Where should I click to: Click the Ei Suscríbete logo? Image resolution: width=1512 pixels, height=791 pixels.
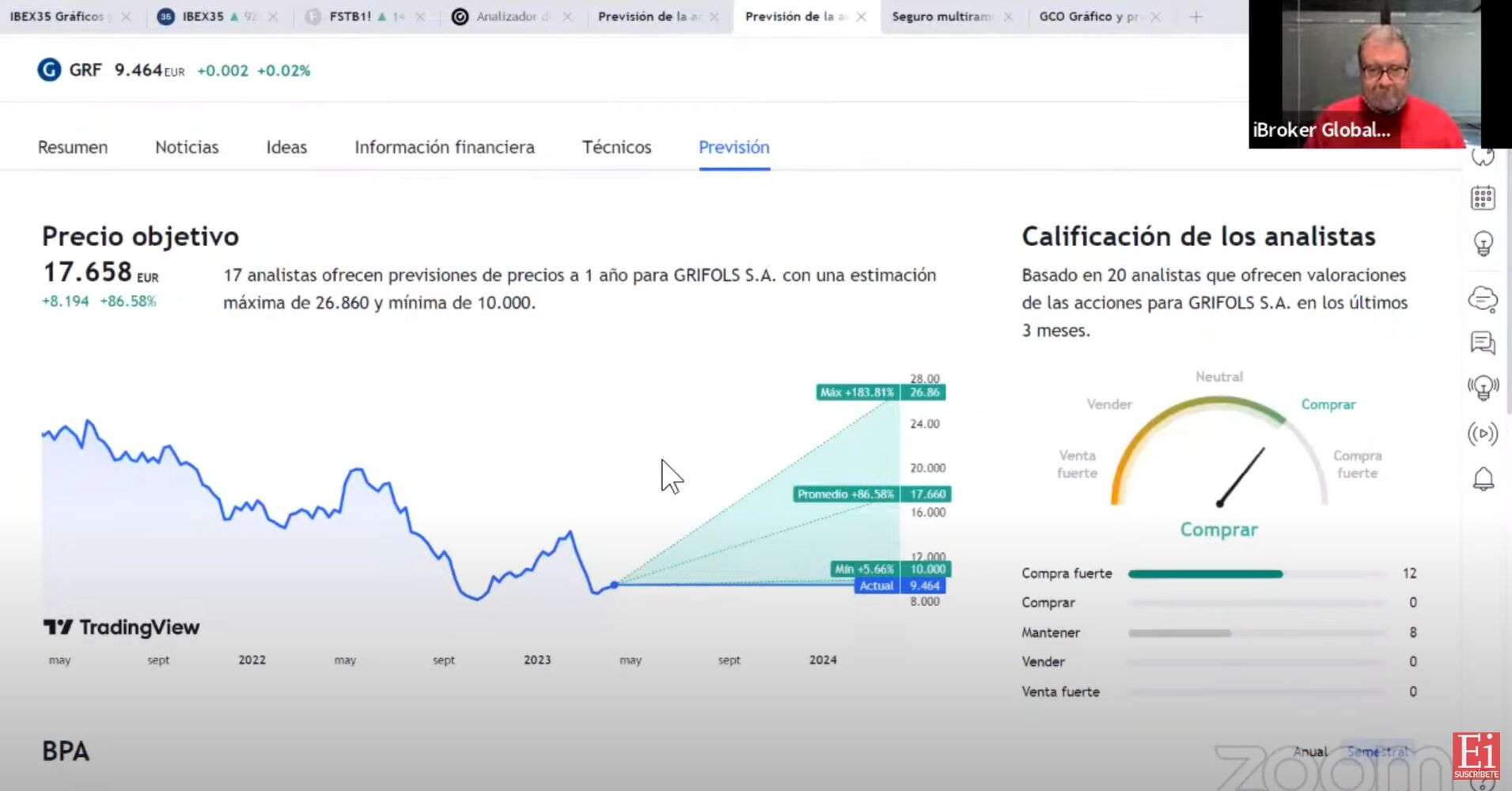(1476, 755)
